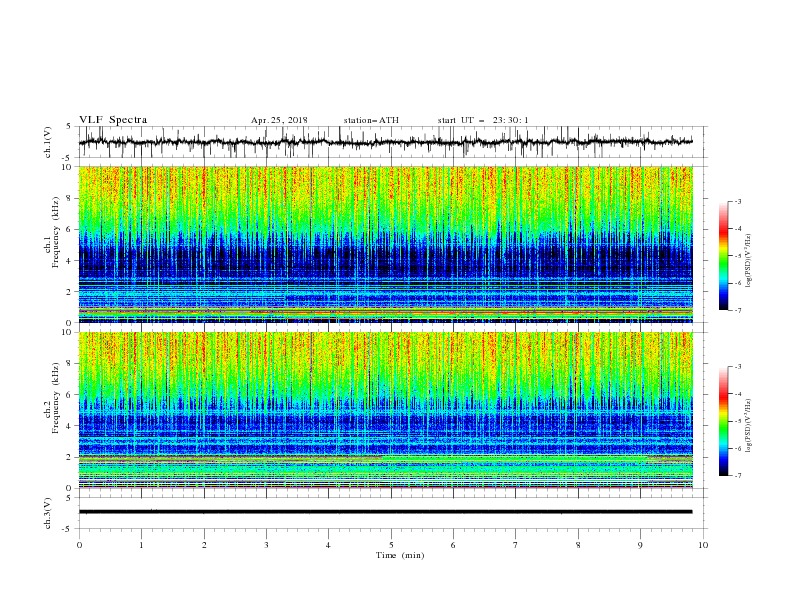The height and width of the screenshot is (612, 792).
Task: Click the "-7" tick on upper color bar
Action: coord(737,310)
